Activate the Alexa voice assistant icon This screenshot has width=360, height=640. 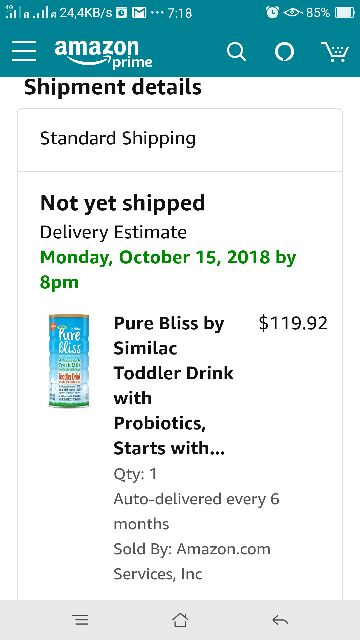tap(284, 52)
